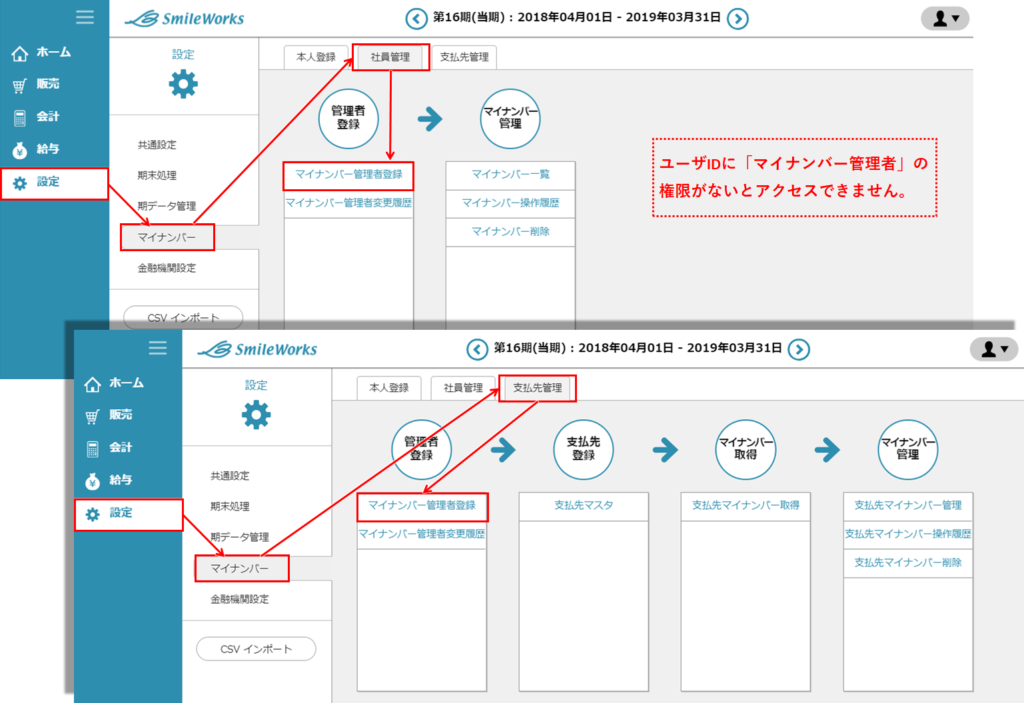
Task: Select 設定 in upper window sidebar
Action: [54, 183]
